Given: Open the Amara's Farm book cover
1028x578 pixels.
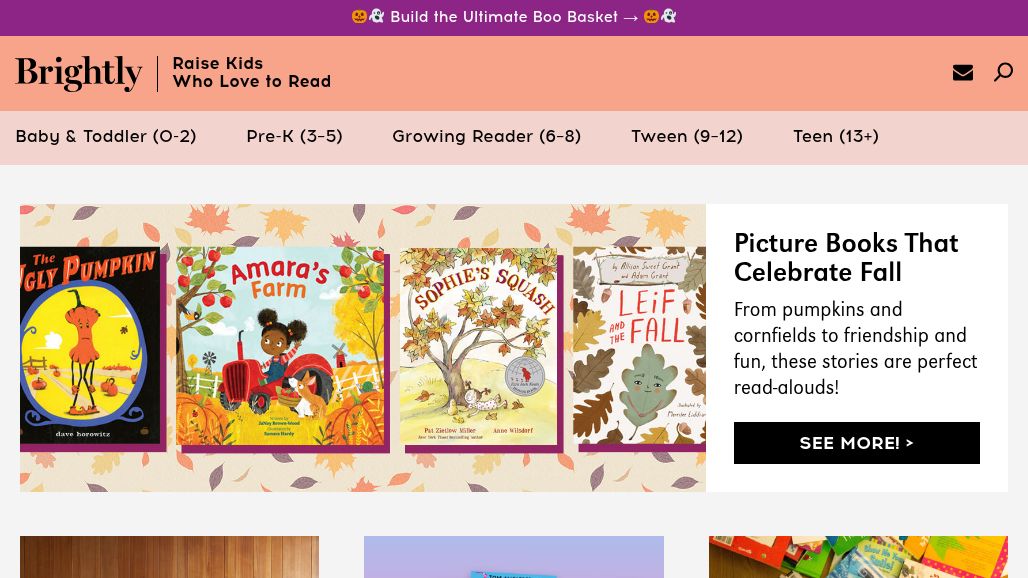Looking at the screenshot, I should coord(280,346).
